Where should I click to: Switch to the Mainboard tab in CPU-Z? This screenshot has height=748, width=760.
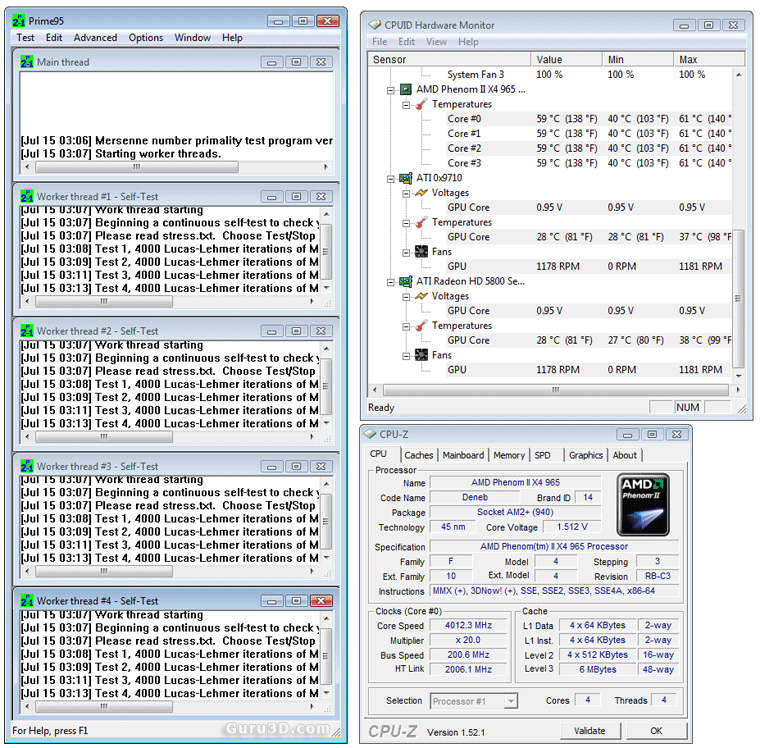[x=463, y=456]
